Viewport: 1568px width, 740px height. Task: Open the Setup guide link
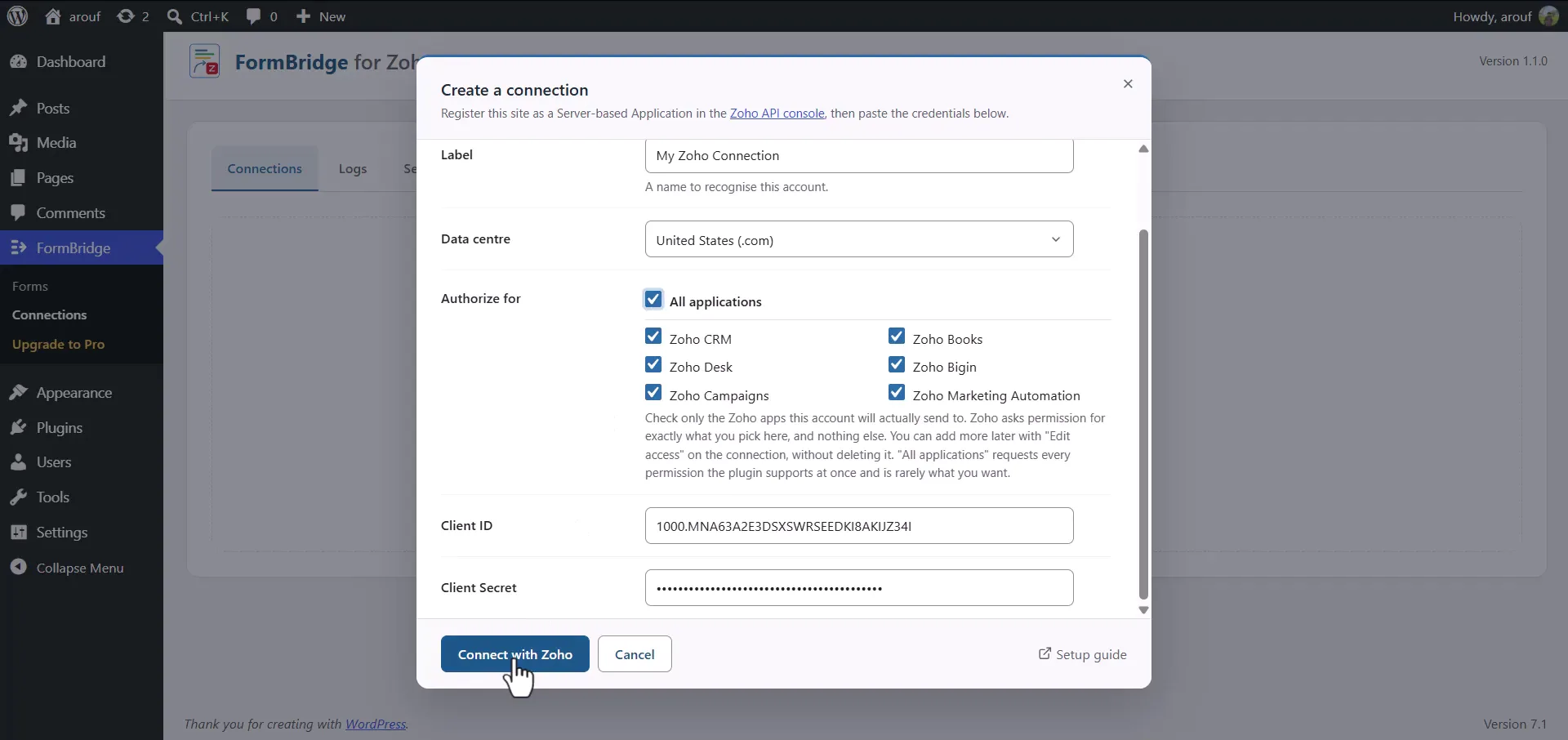tap(1083, 654)
